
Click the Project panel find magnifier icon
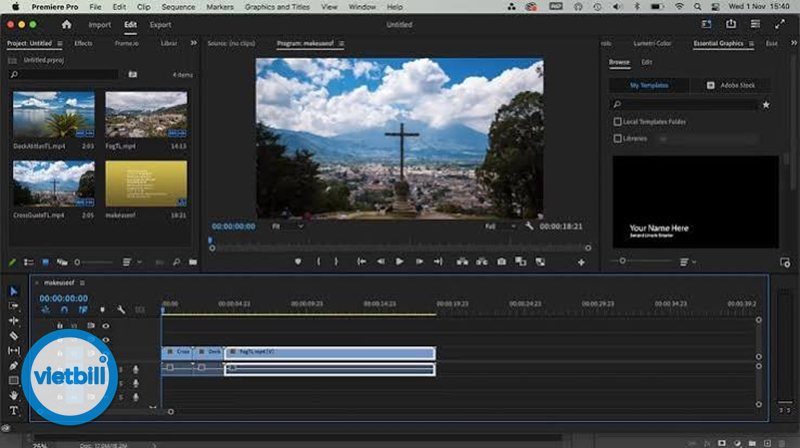(177, 262)
